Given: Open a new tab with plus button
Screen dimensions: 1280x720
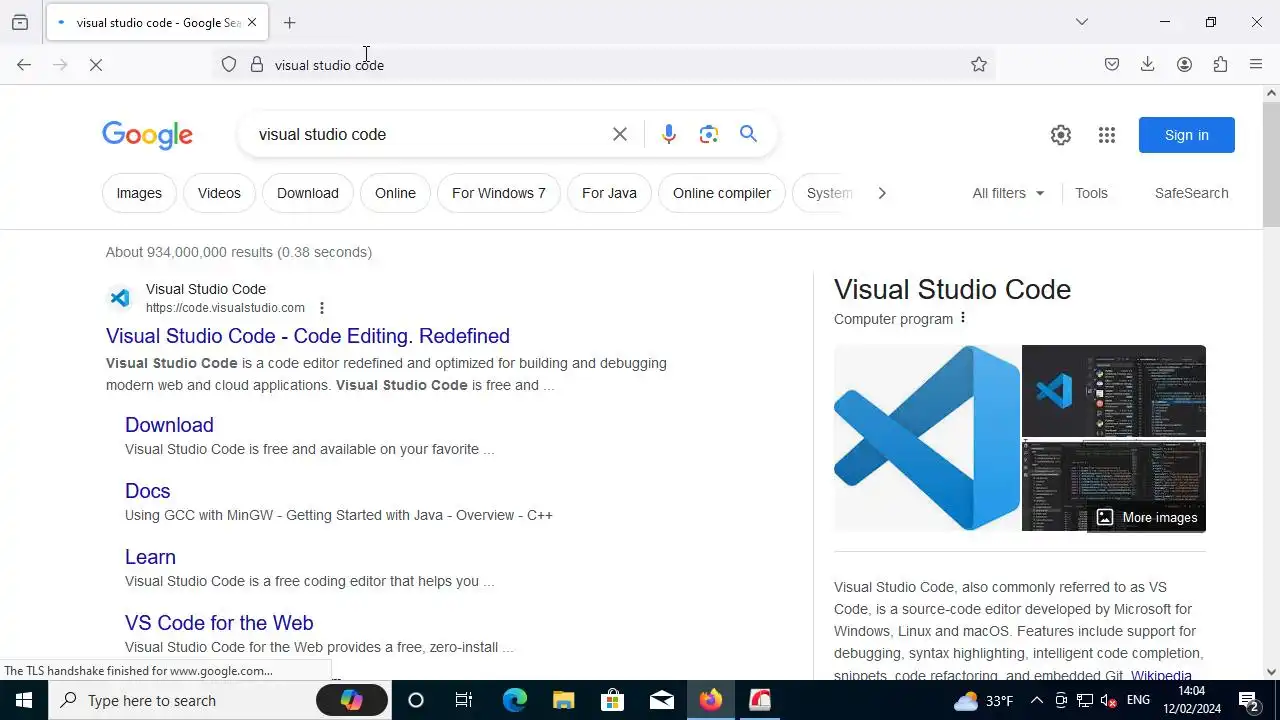Looking at the screenshot, I should [x=290, y=22].
